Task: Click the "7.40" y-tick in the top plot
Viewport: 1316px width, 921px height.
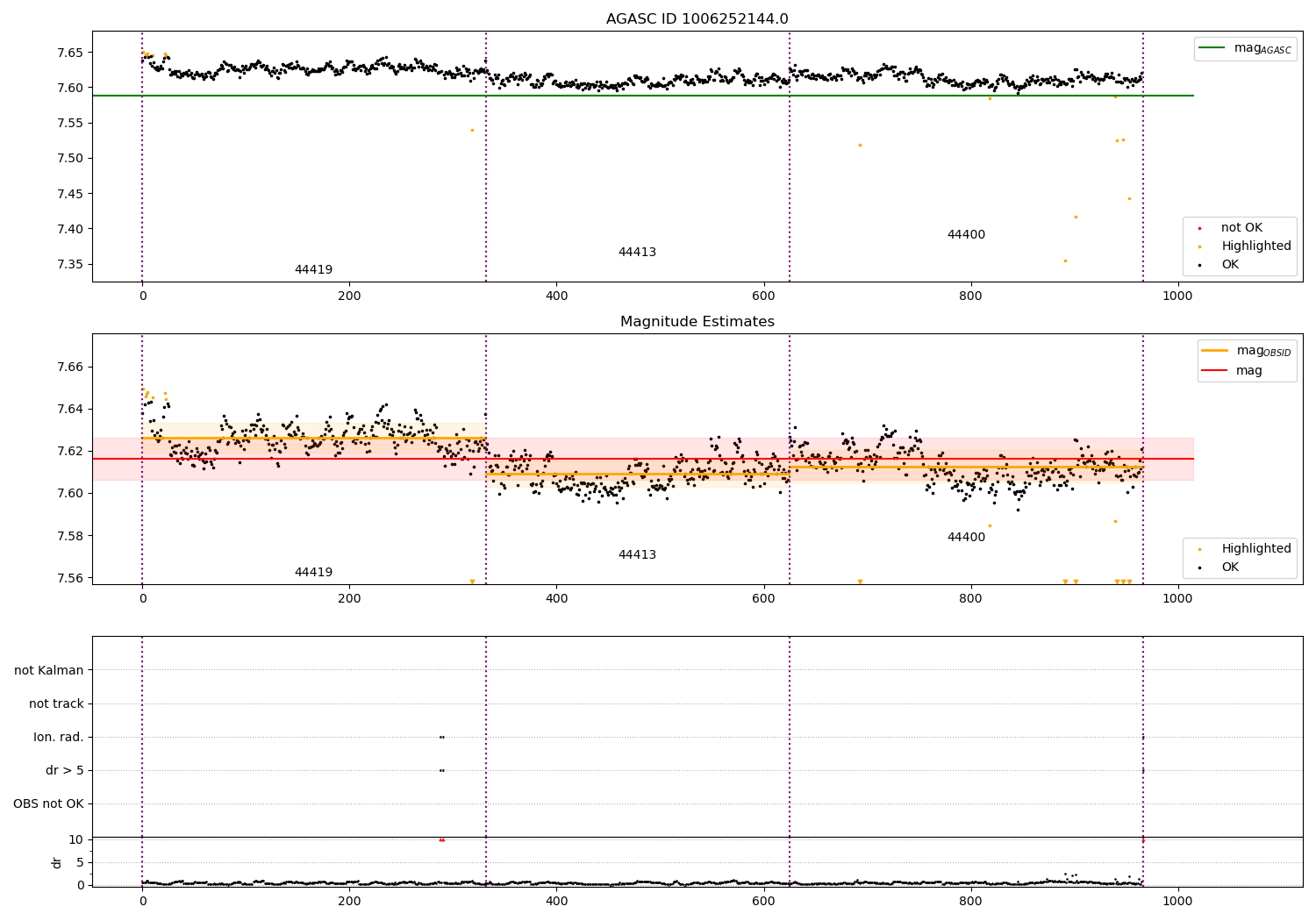Action: (x=69, y=230)
